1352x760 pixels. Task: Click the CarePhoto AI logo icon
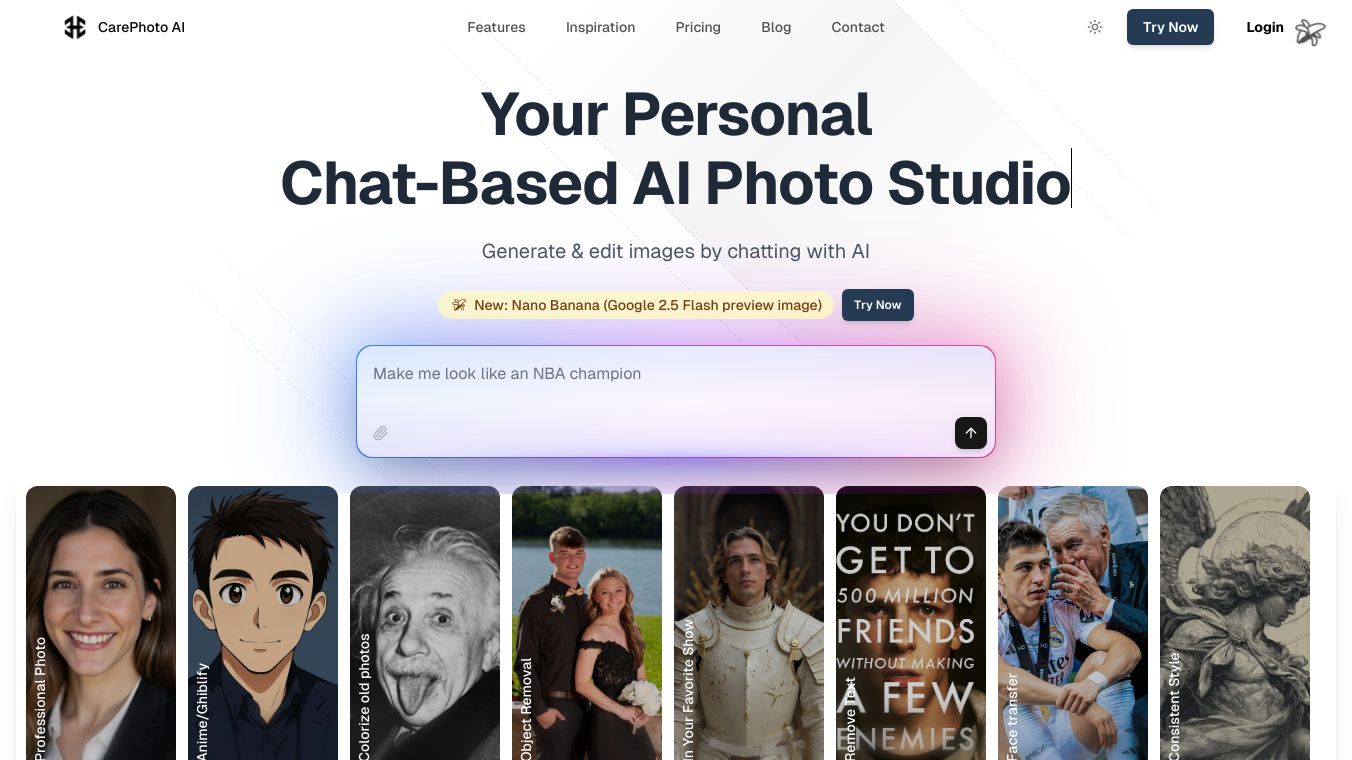75,28
